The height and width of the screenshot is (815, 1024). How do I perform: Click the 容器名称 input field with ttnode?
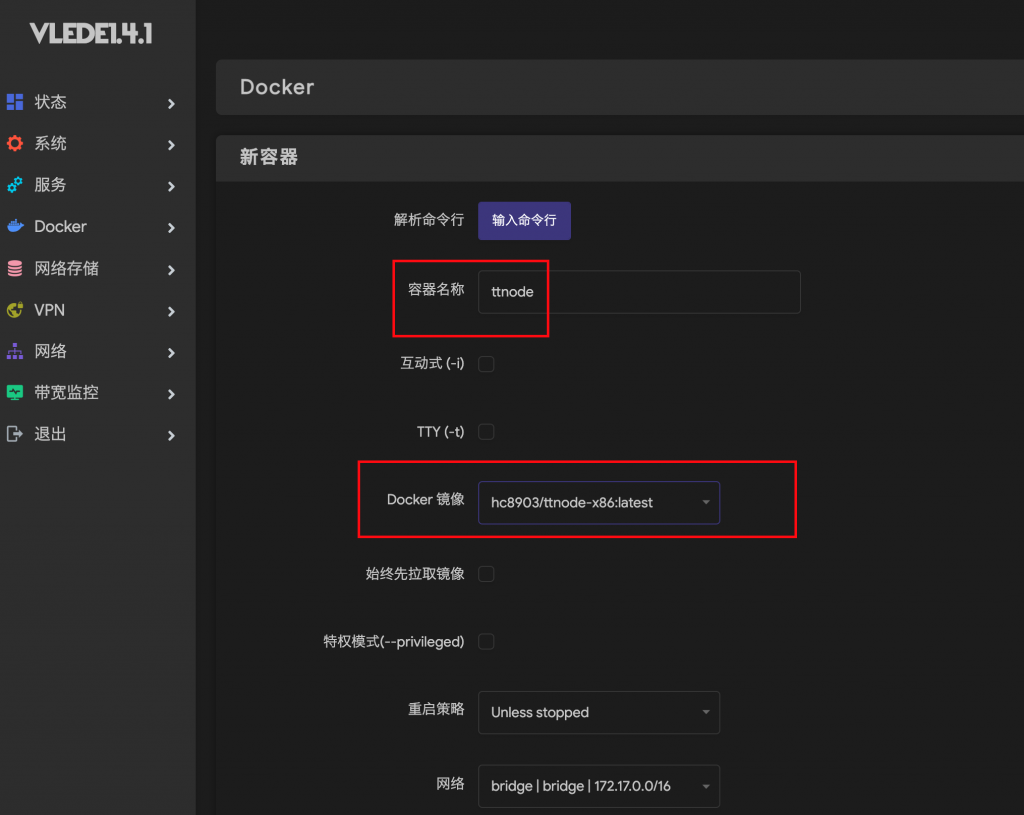tap(639, 292)
